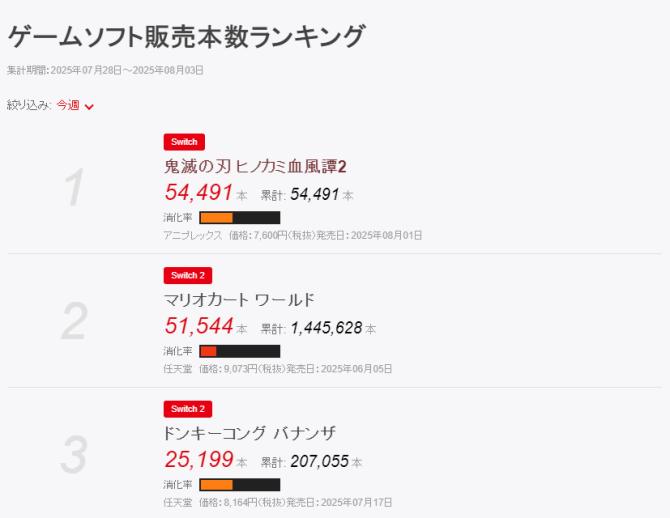Click the Switch 2 badge above マリオカート ワールド

click(x=187, y=276)
